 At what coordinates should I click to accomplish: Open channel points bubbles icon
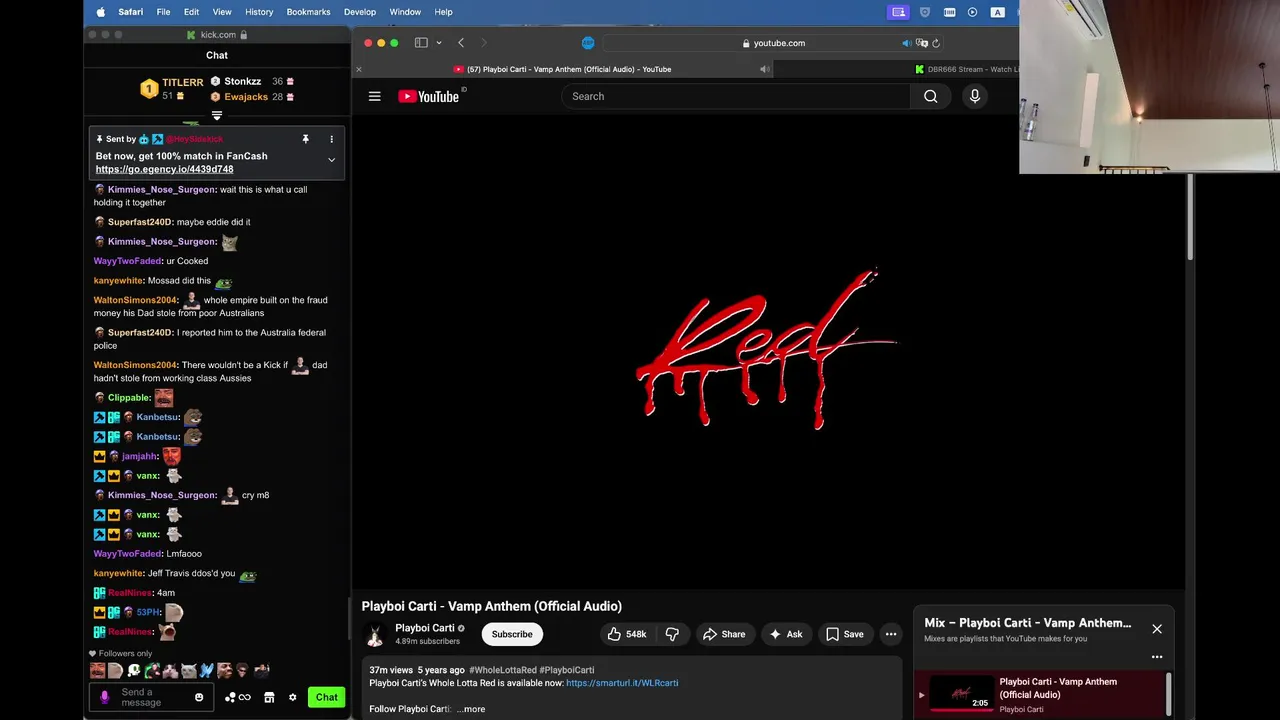click(238, 697)
